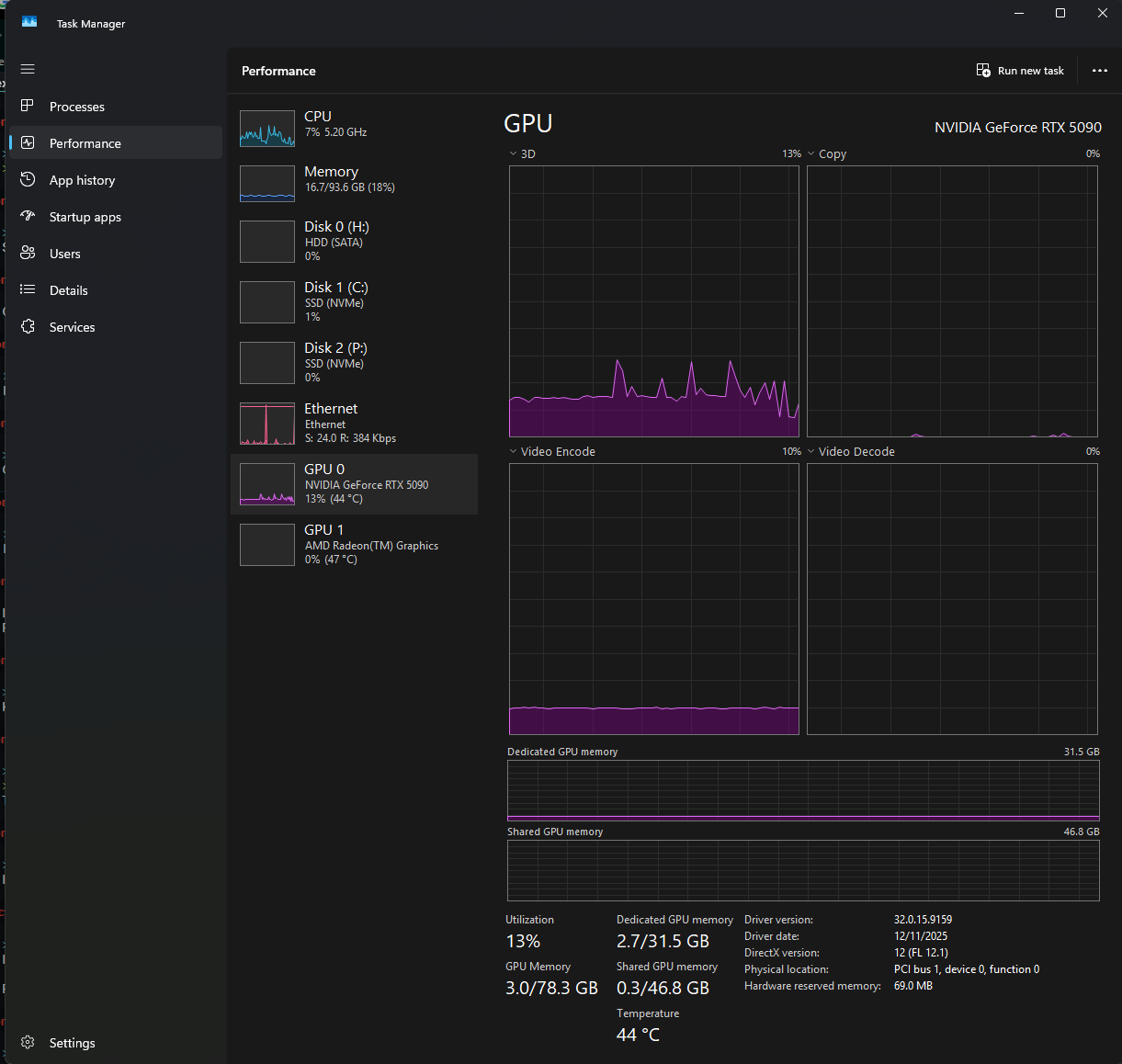Click the Startup apps gauge icon
This screenshot has height=1064, width=1122.
[x=28, y=217]
